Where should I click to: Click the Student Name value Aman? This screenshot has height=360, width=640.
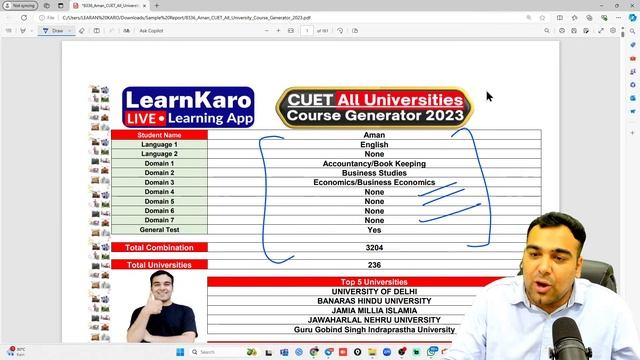point(374,135)
